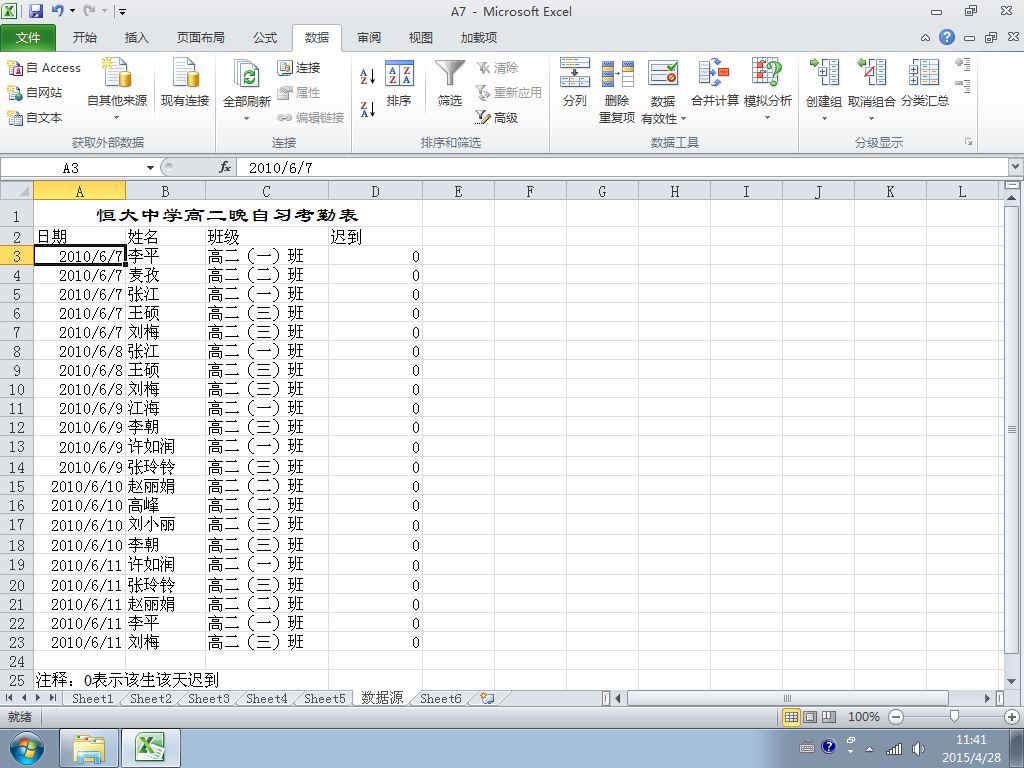Switch to Formulas tab (公式)
Viewport: 1024px width, 768px height.
point(265,38)
